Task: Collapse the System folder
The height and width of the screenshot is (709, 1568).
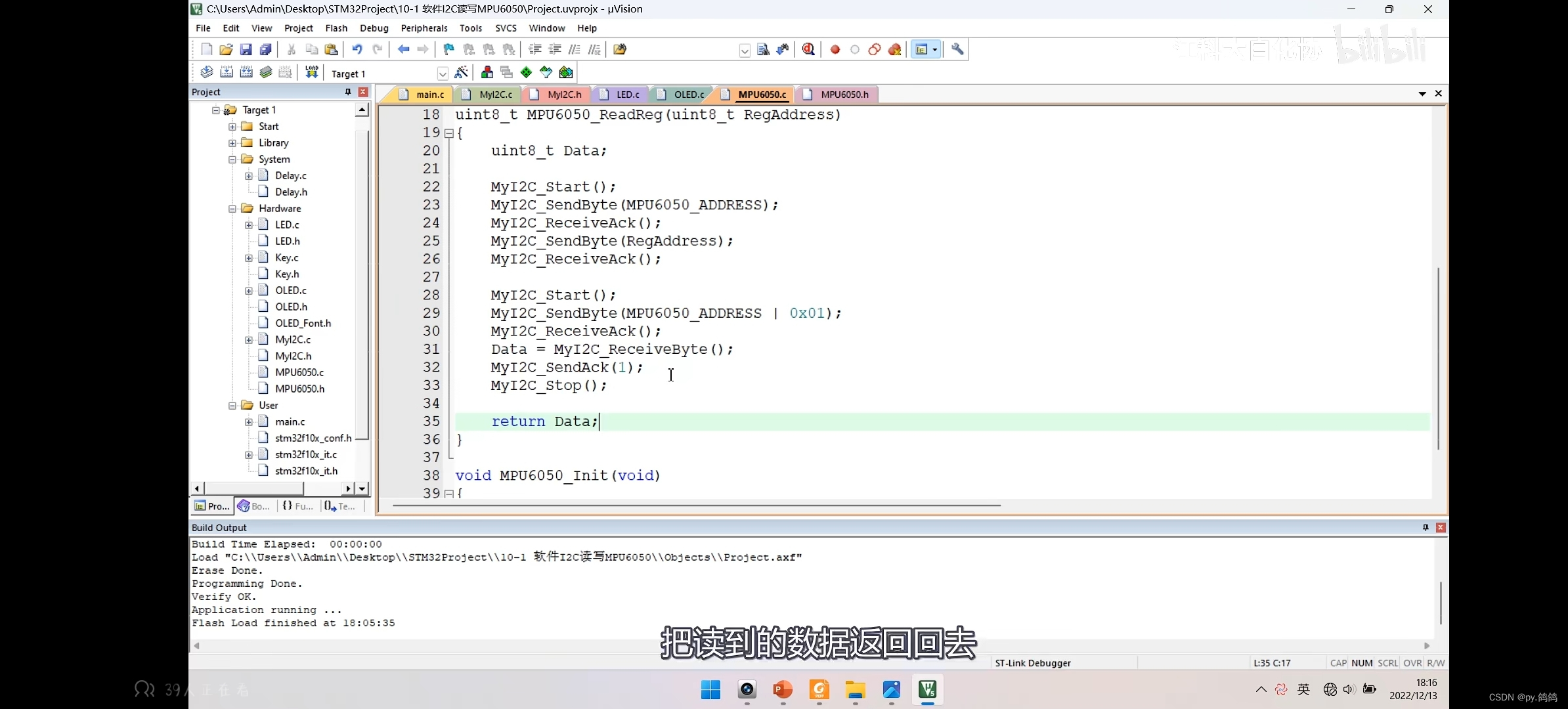Action: (x=232, y=160)
